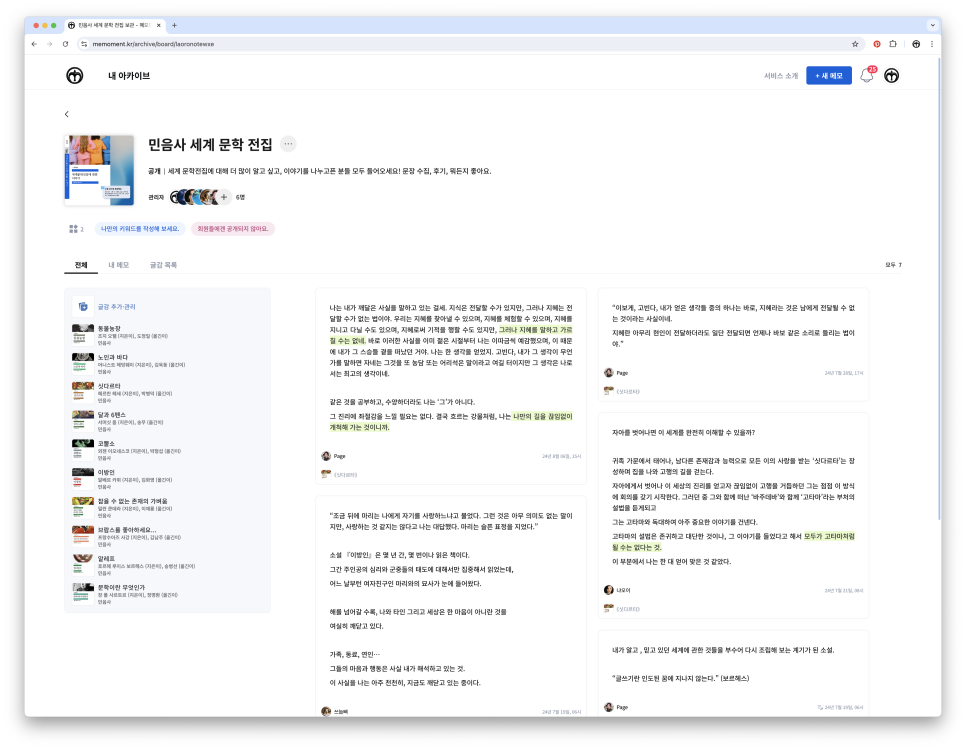Click the Page avatar on 내가 알고 memo

coord(609,707)
